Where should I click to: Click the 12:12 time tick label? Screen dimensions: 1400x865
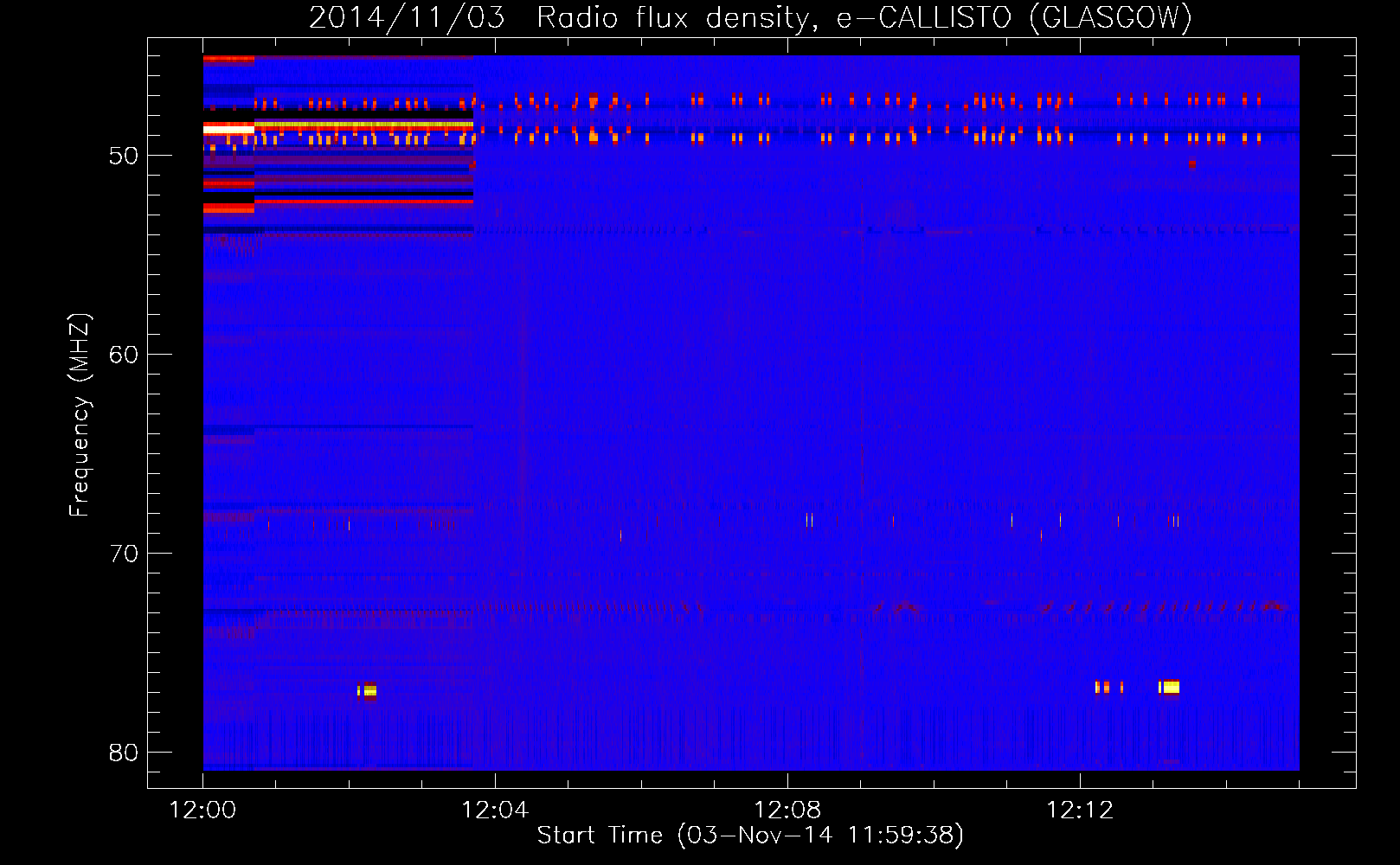point(1079,811)
